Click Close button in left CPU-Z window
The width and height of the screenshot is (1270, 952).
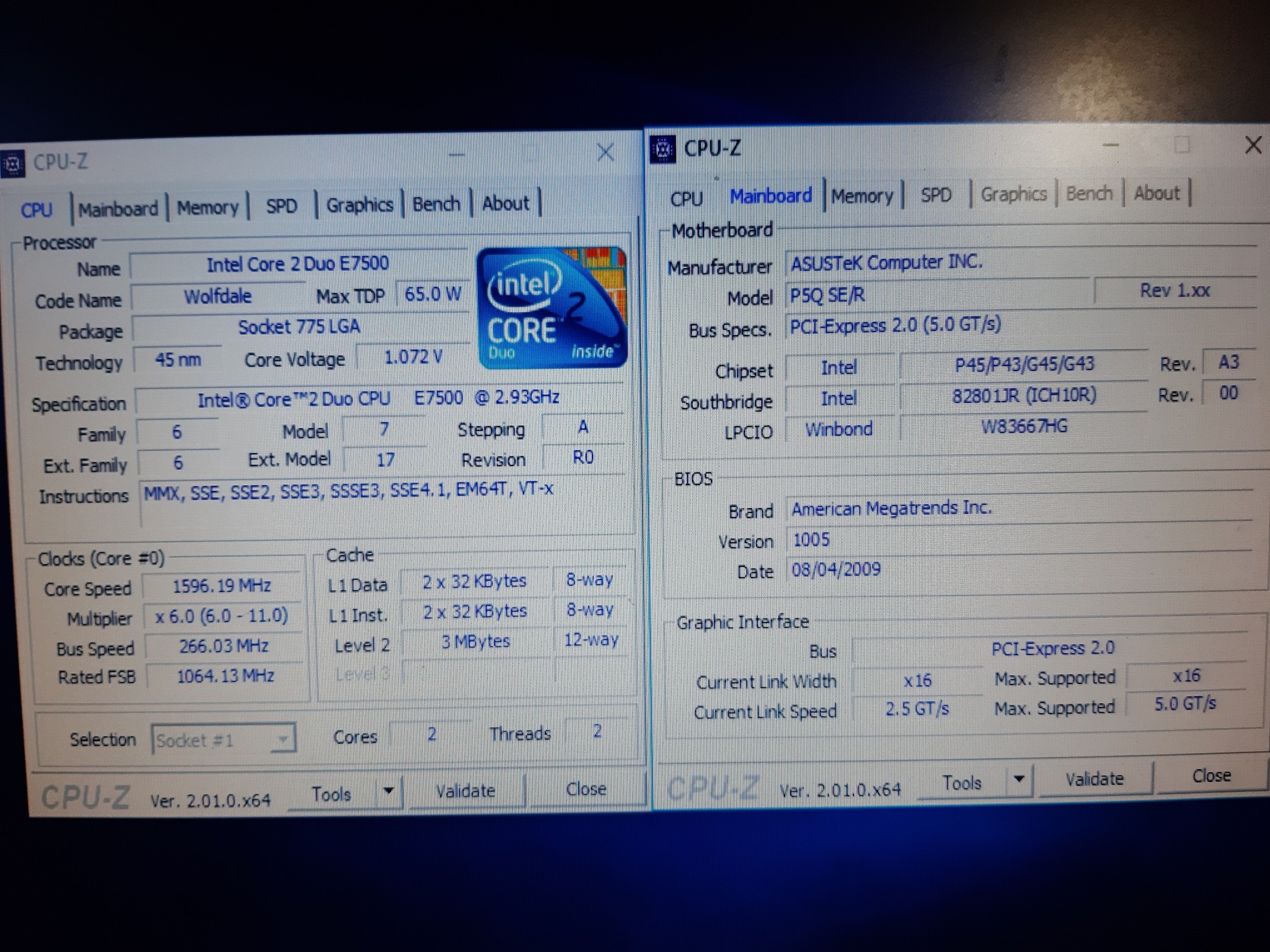click(586, 789)
